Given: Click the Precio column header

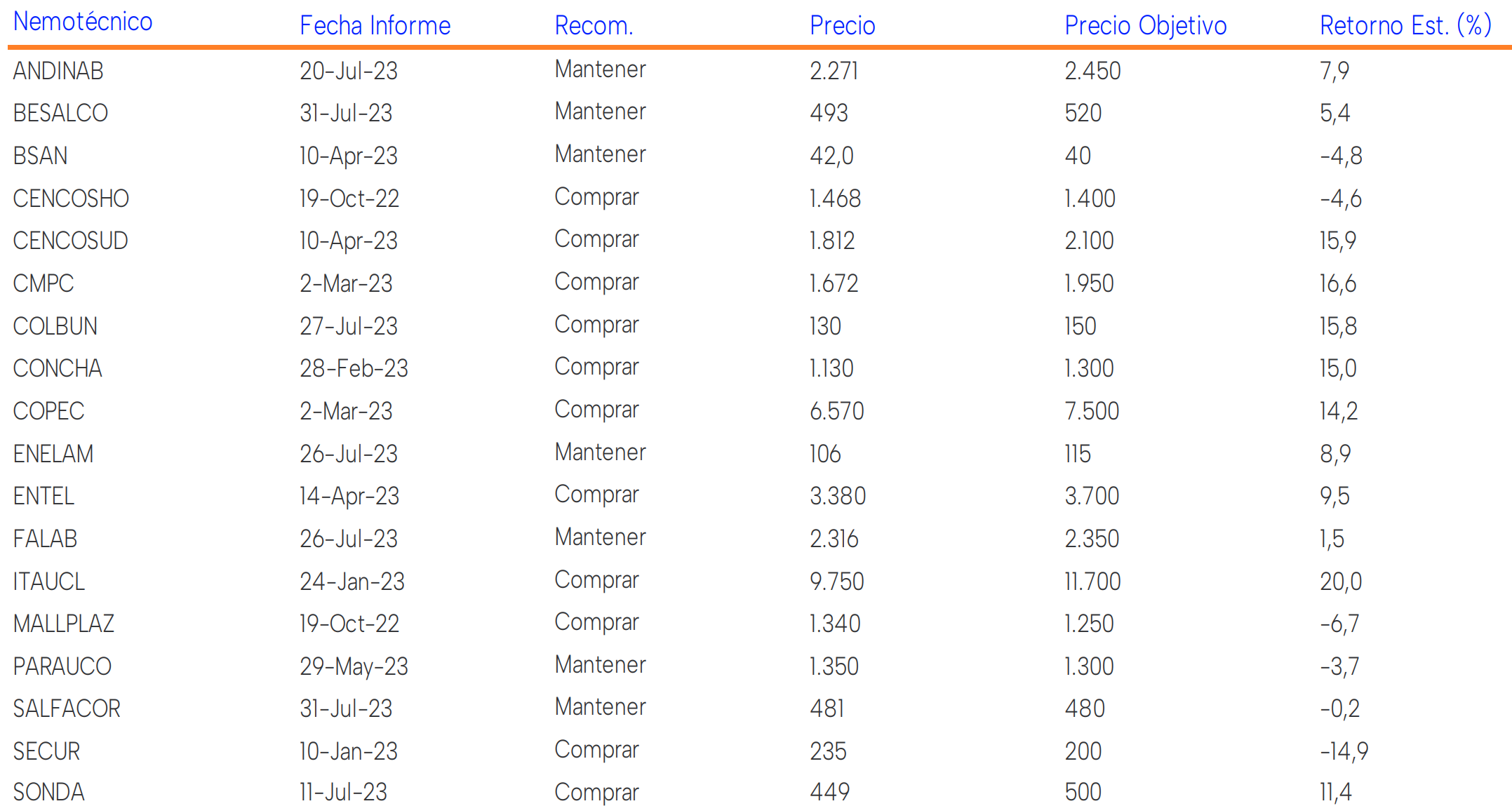Looking at the screenshot, I should [842, 26].
